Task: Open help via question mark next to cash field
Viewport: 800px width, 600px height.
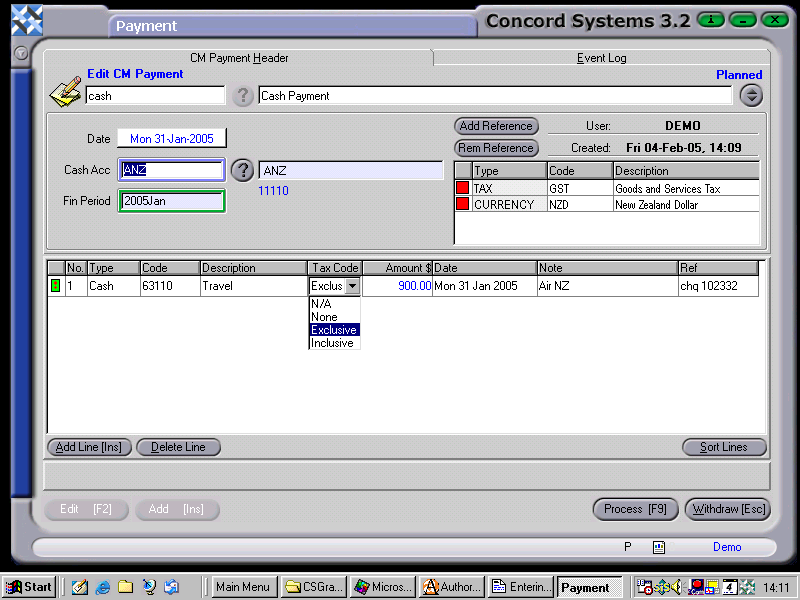Action: [x=243, y=97]
